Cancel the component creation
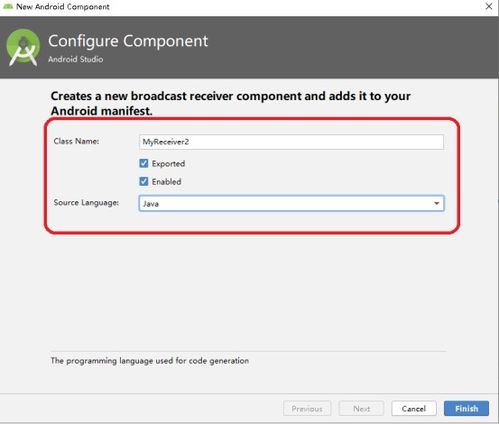Image resolution: width=499 pixels, height=424 pixels. pos(414,408)
